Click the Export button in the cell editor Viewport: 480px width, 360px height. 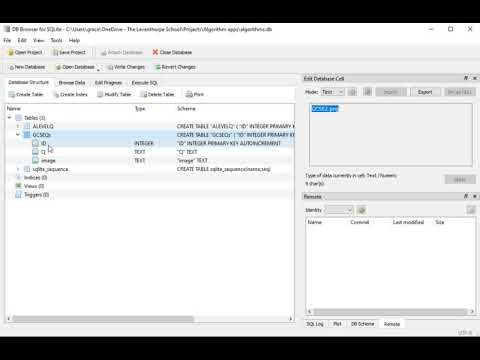coord(425,92)
